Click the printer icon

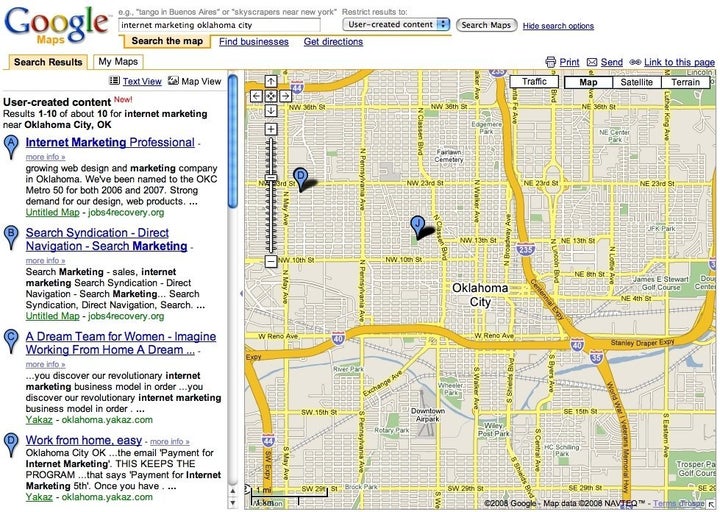pos(551,62)
